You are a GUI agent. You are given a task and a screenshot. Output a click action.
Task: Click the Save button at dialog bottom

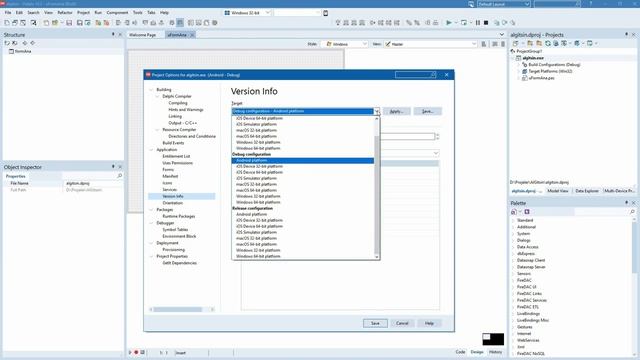point(375,323)
